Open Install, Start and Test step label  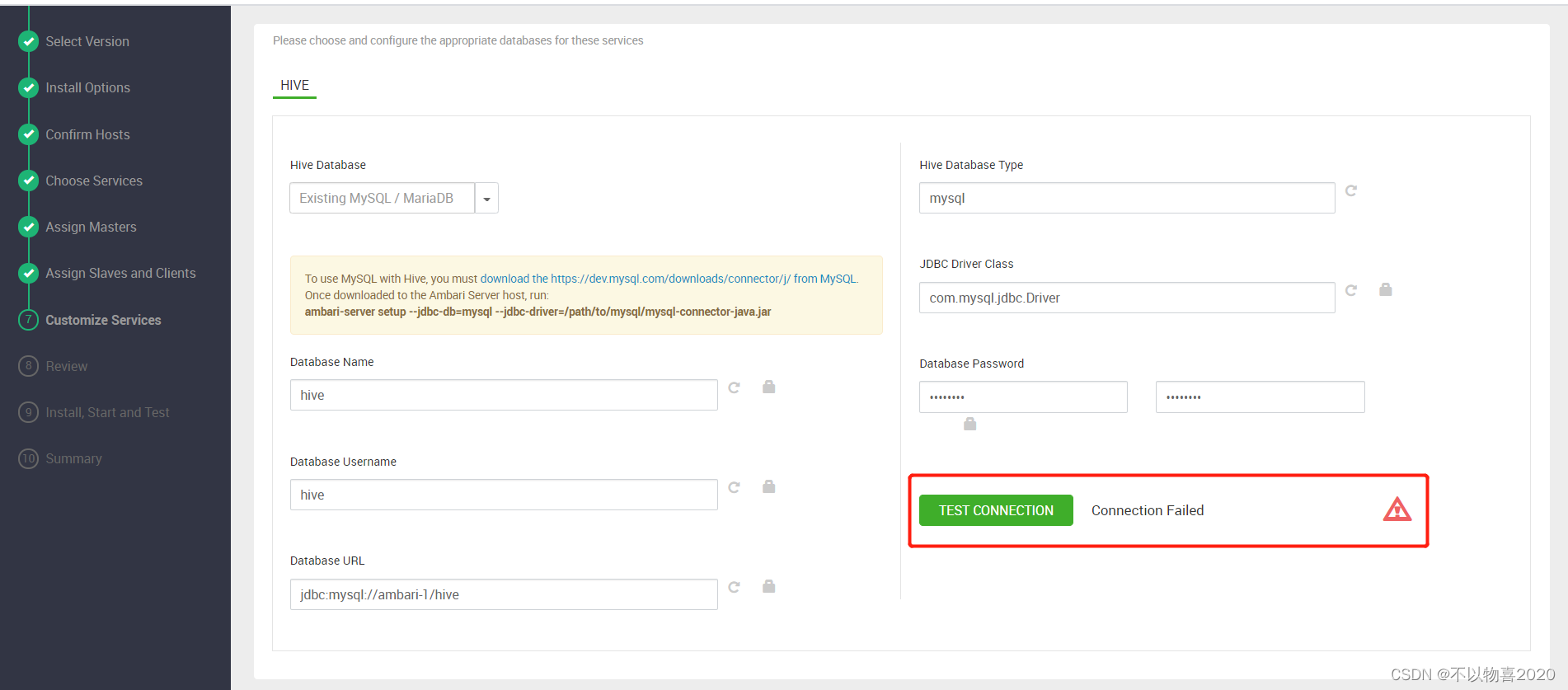(x=107, y=412)
